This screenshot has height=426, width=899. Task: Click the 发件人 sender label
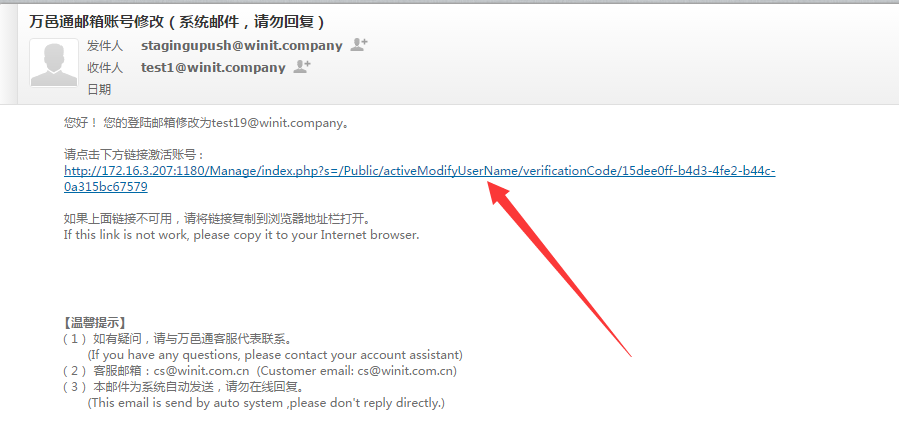(x=105, y=45)
